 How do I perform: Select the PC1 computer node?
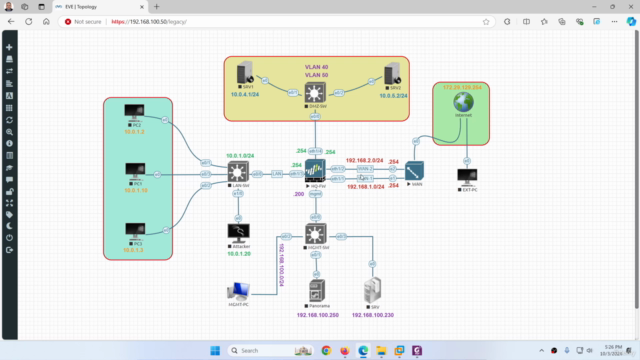click(x=135, y=171)
